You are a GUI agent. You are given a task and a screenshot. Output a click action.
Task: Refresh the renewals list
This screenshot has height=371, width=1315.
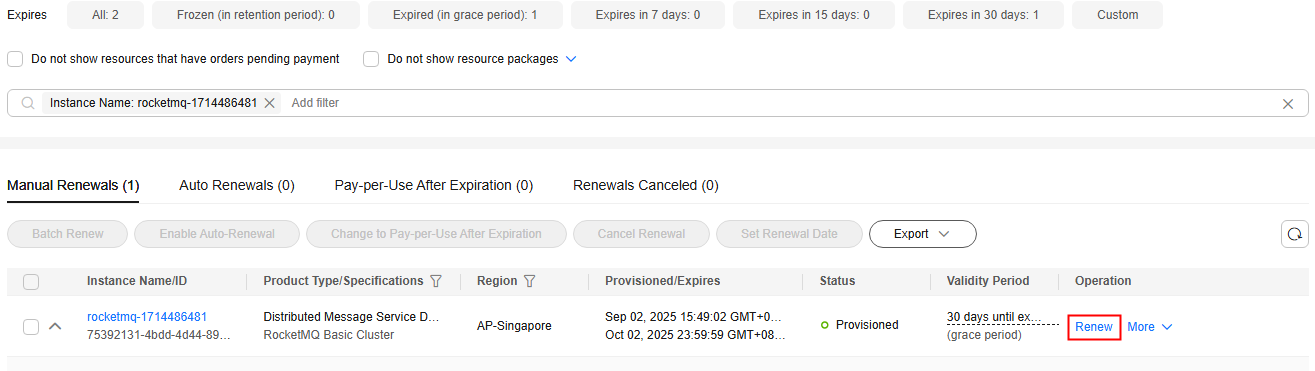point(1295,234)
